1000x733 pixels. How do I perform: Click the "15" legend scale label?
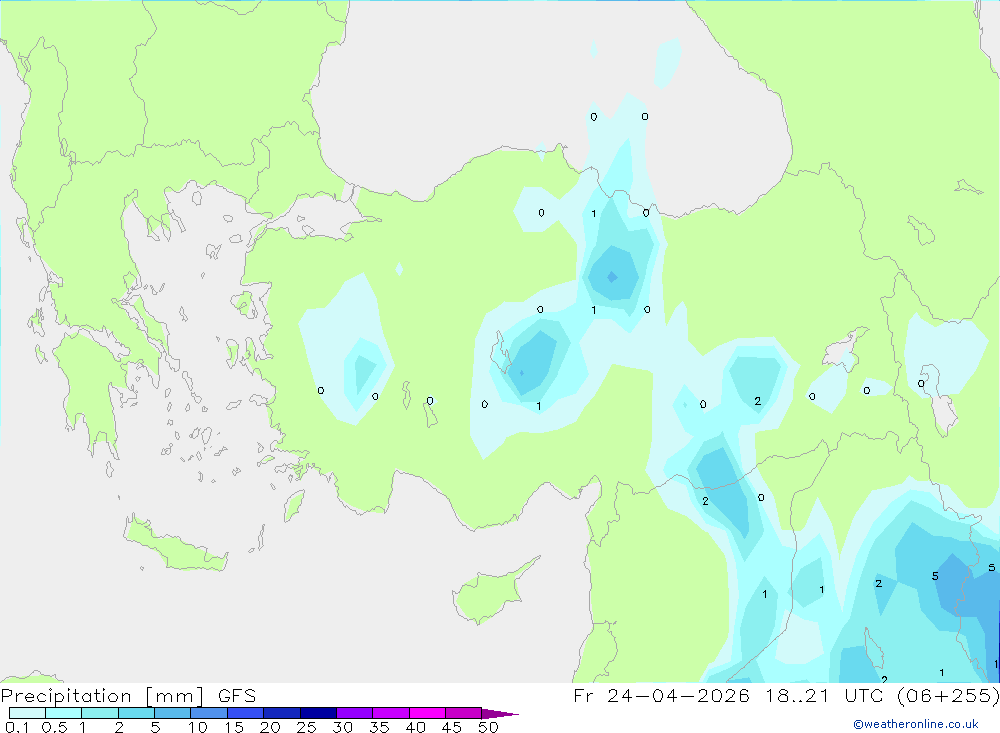(x=234, y=727)
